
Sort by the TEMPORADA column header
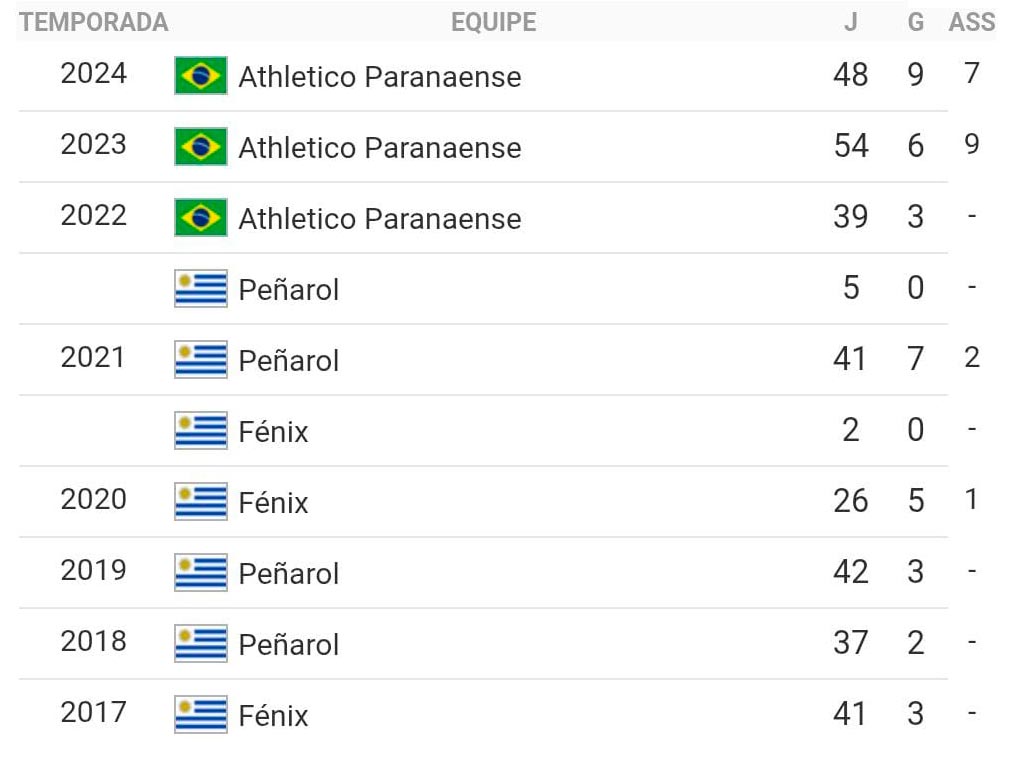coord(94,22)
